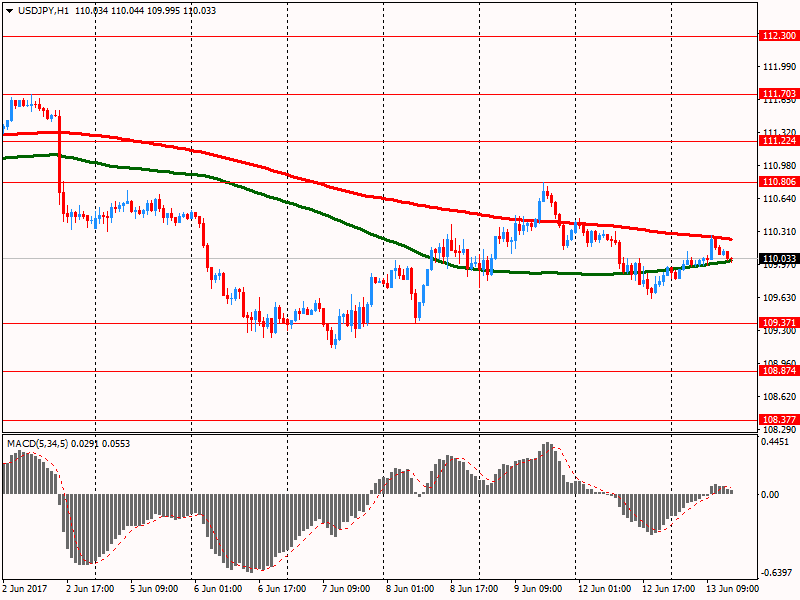Click the 6 Jun 01:00 time axis label
This screenshot has height=600, width=800.
(x=218, y=589)
